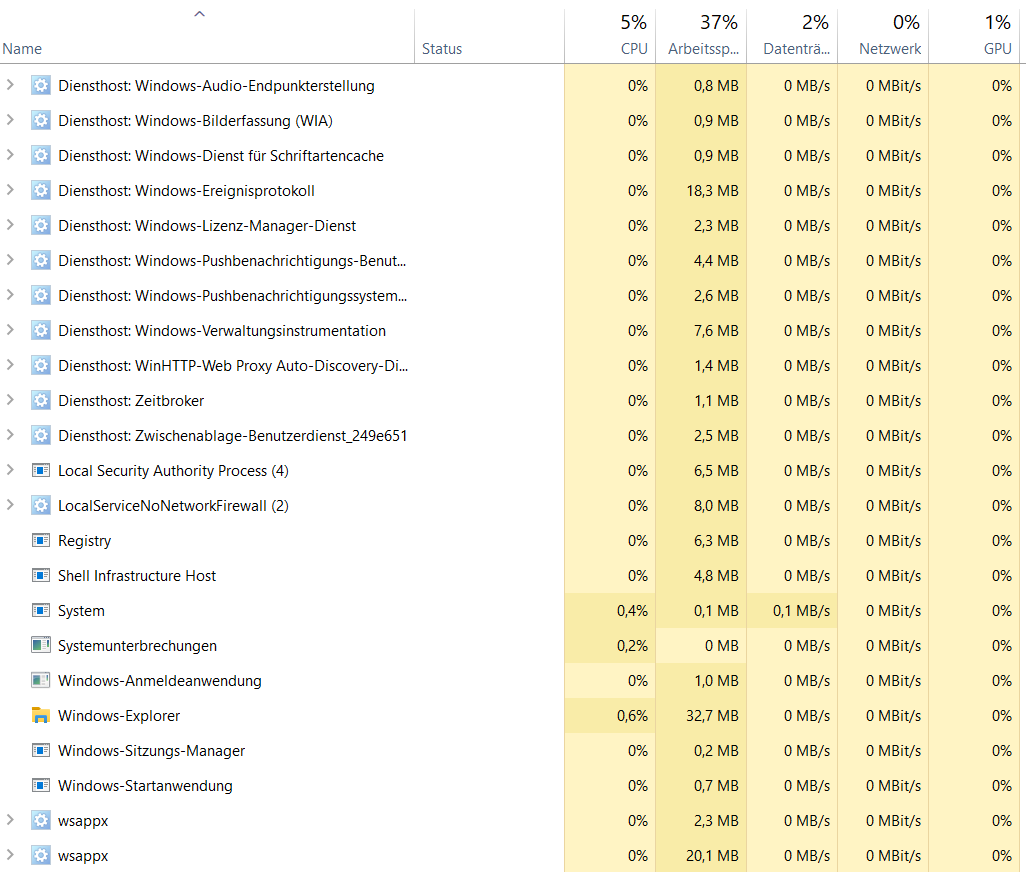Viewport: 1026px width, 872px height.
Task: Click the gear icon of wsappx using 20,1 MB
Action: tap(41, 856)
